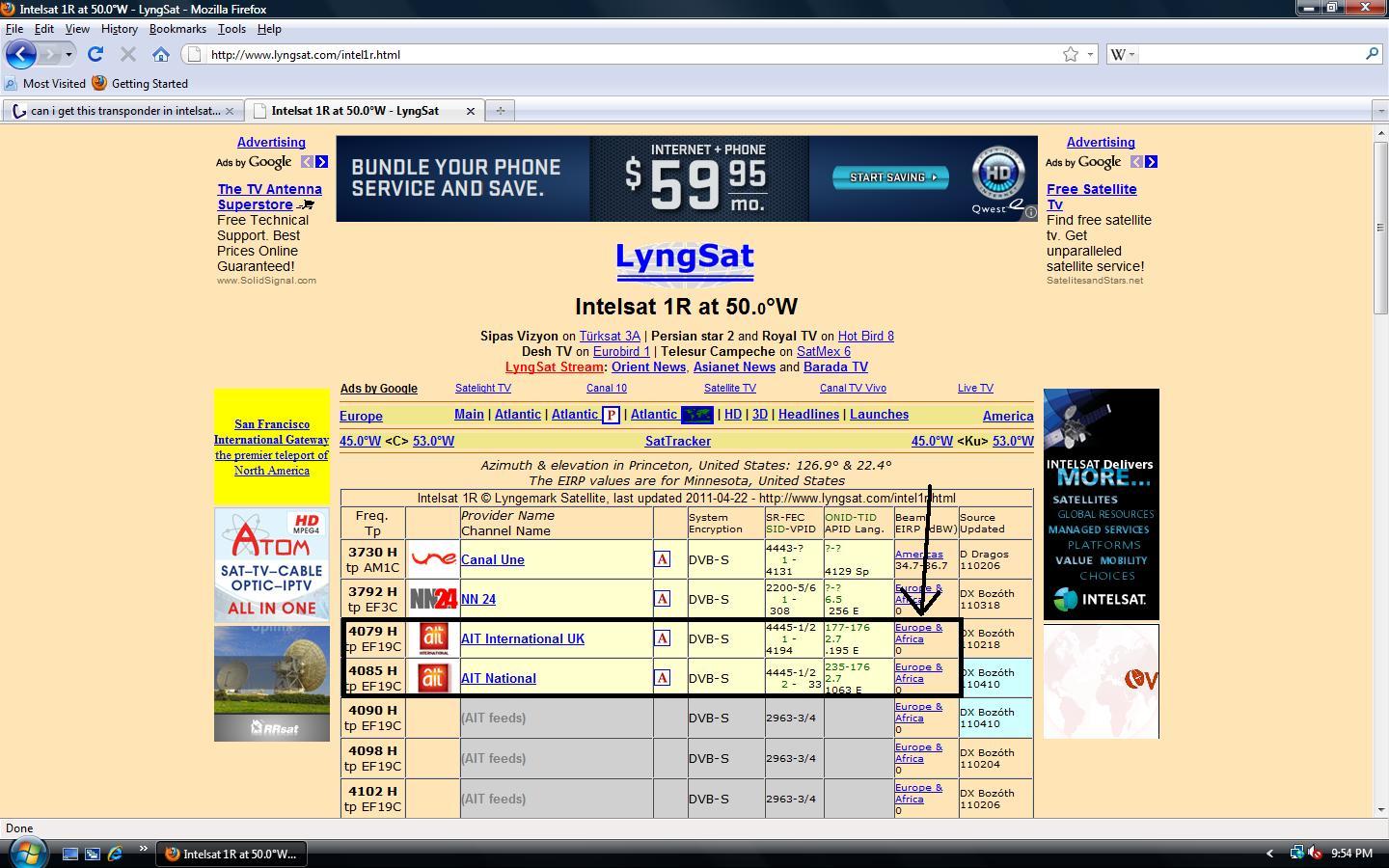Open the Windows Start button

(x=27, y=853)
